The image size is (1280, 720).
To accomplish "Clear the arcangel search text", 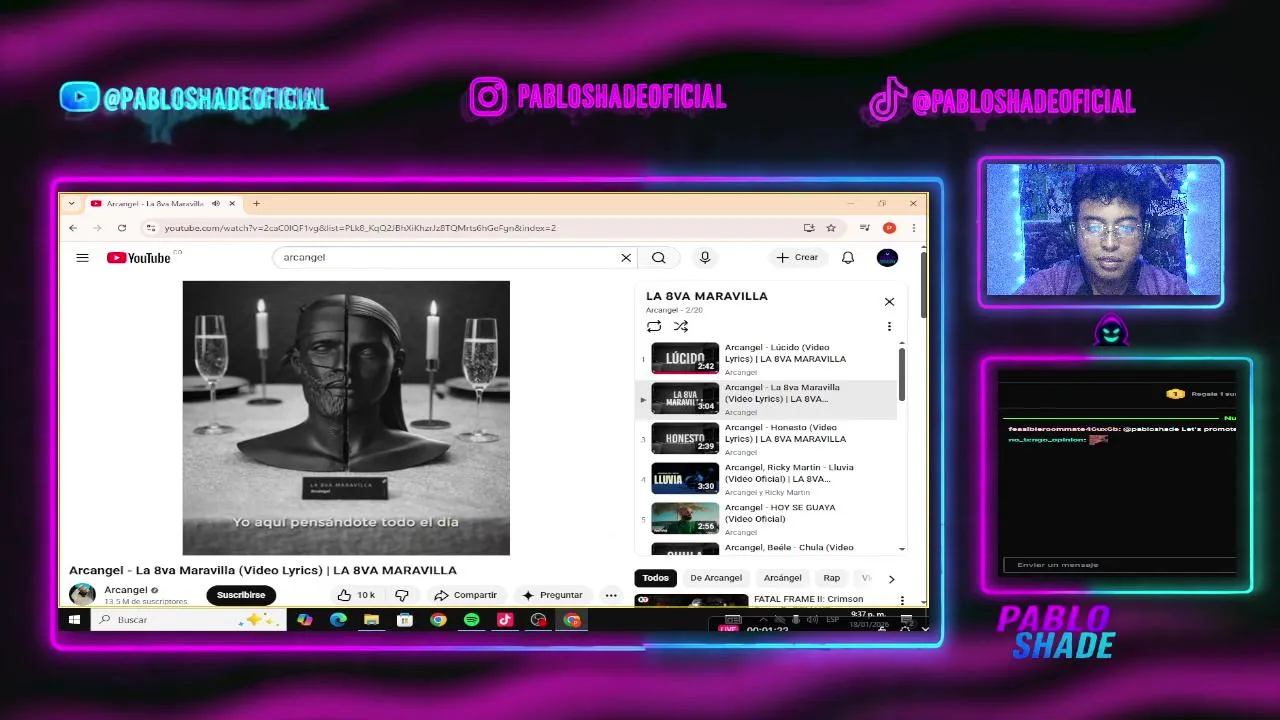I will pyautogui.click(x=626, y=258).
